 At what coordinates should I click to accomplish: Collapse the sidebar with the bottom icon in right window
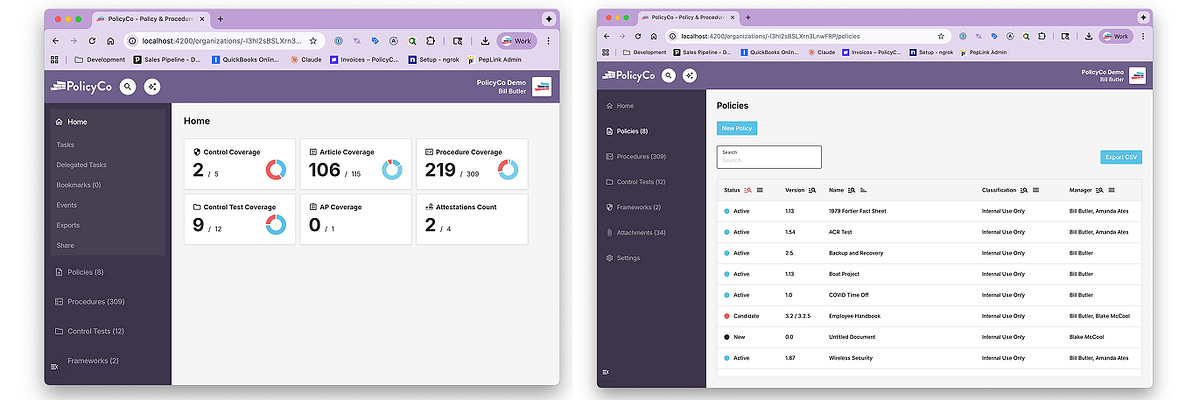[x=606, y=372]
